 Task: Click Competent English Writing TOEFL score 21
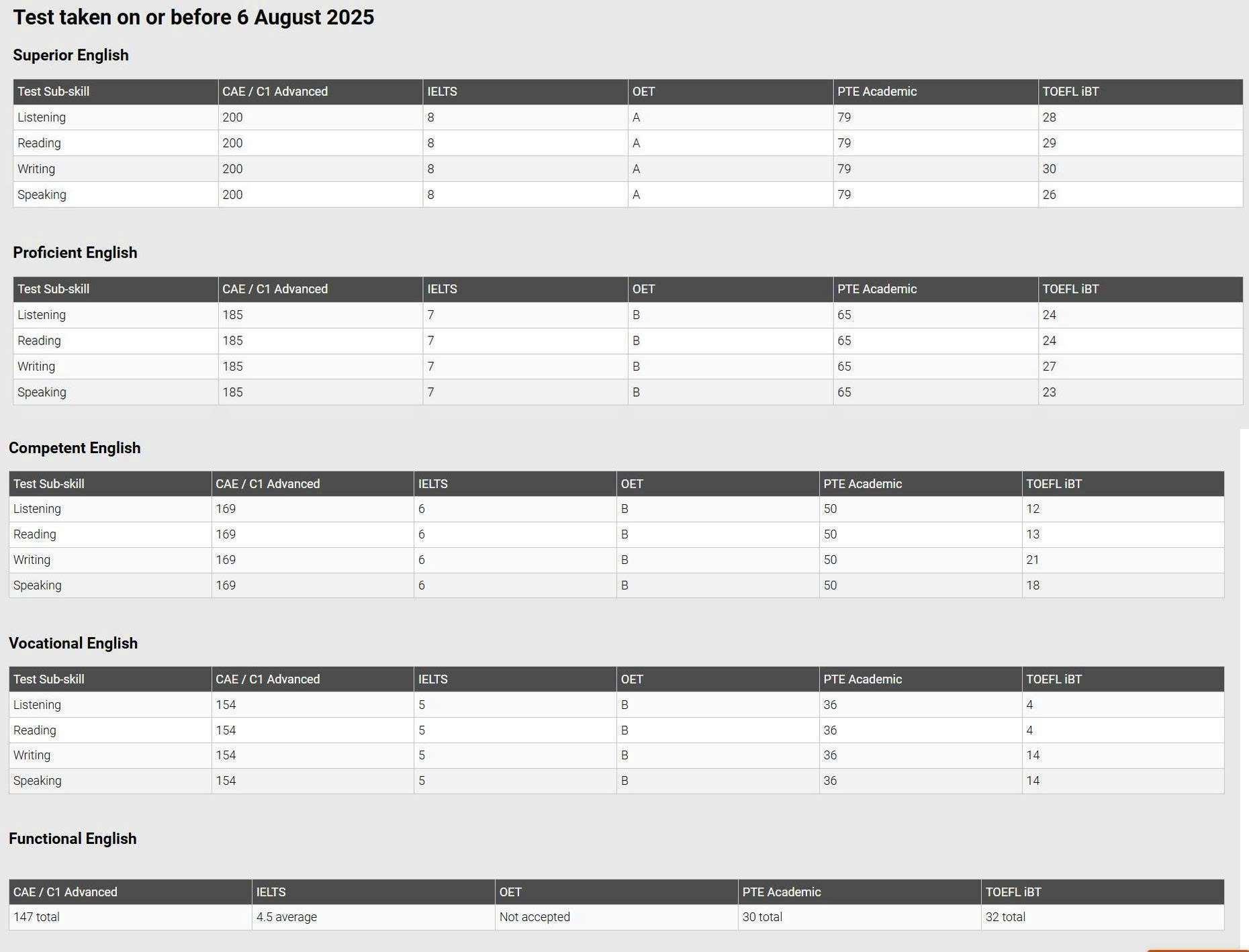pos(1032,559)
